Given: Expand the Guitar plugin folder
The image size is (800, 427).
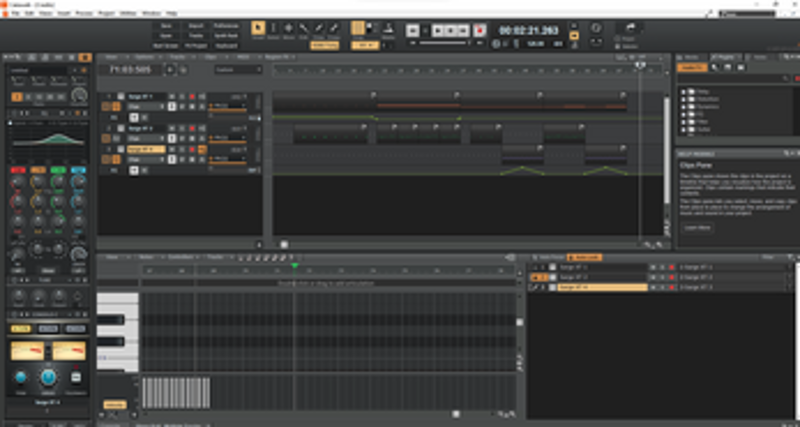Looking at the screenshot, I should [x=683, y=130].
